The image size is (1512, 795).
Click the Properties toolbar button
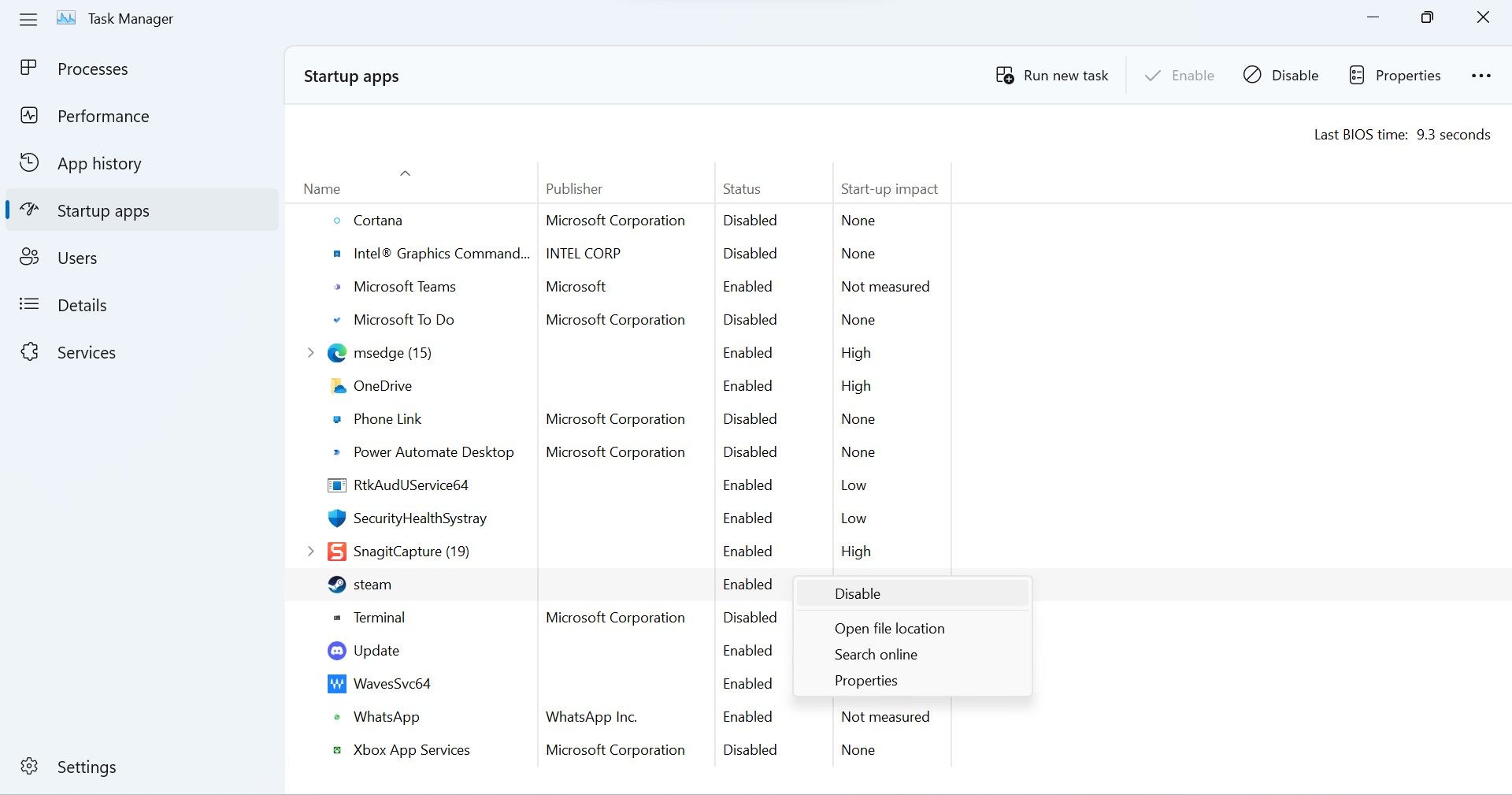[1395, 76]
